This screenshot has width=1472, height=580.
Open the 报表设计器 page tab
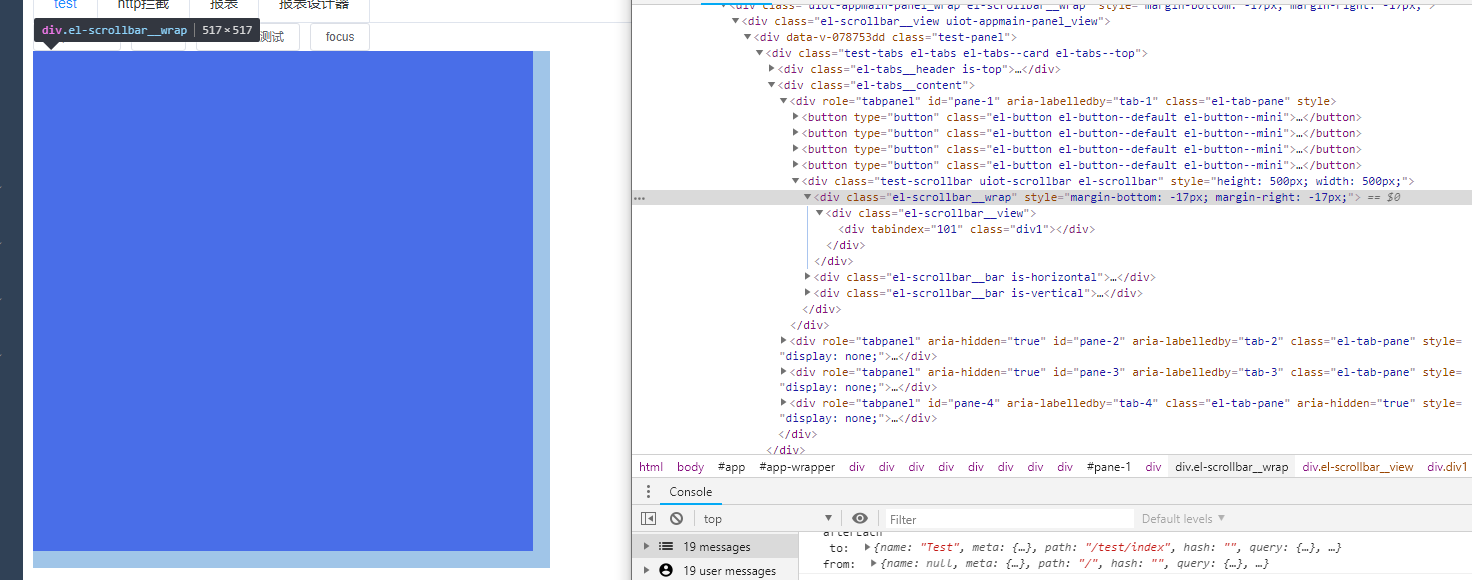314,5
